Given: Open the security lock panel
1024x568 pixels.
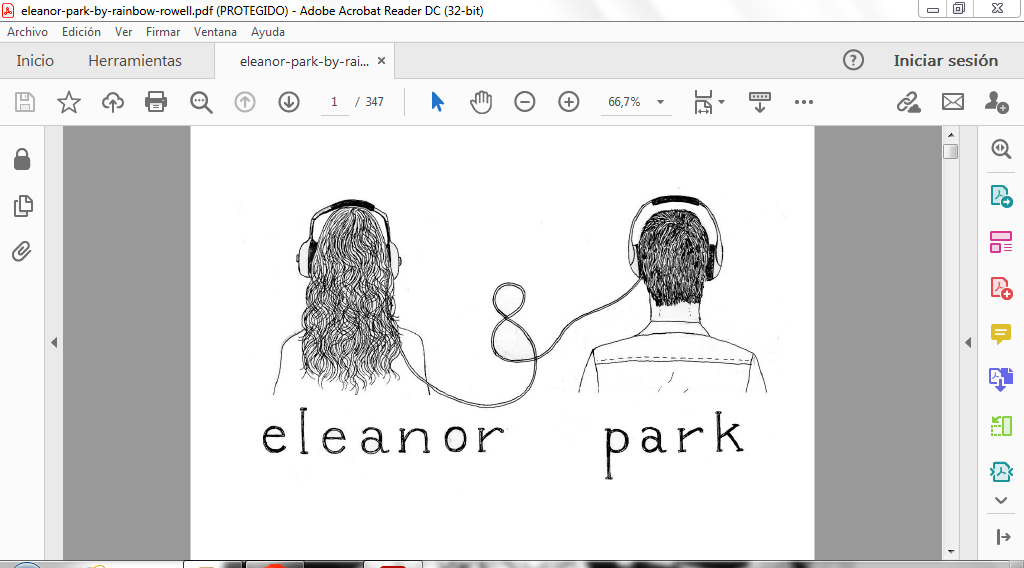Looking at the screenshot, I should pyautogui.click(x=22, y=159).
